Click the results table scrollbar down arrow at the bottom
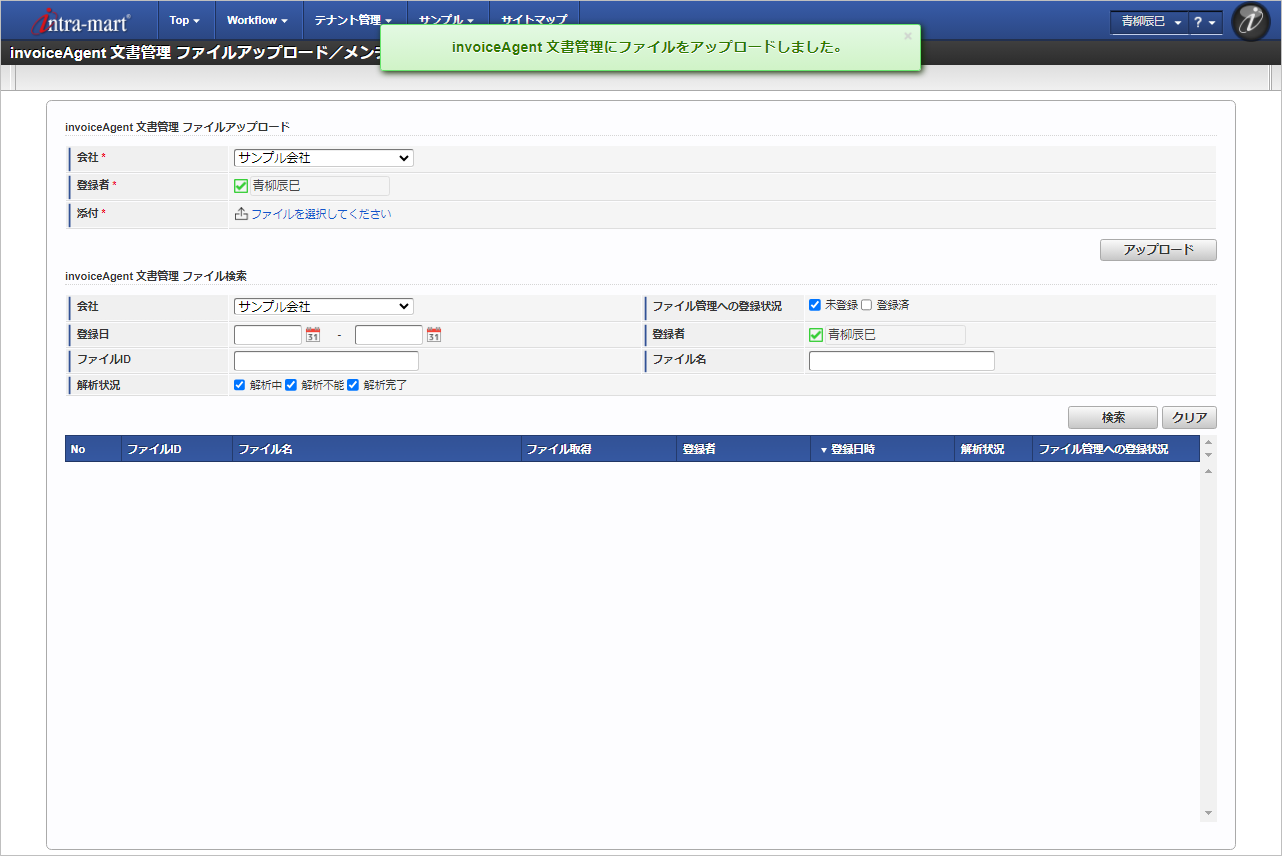The height and width of the screenshot is (856, 1282). click(1209, 813)
